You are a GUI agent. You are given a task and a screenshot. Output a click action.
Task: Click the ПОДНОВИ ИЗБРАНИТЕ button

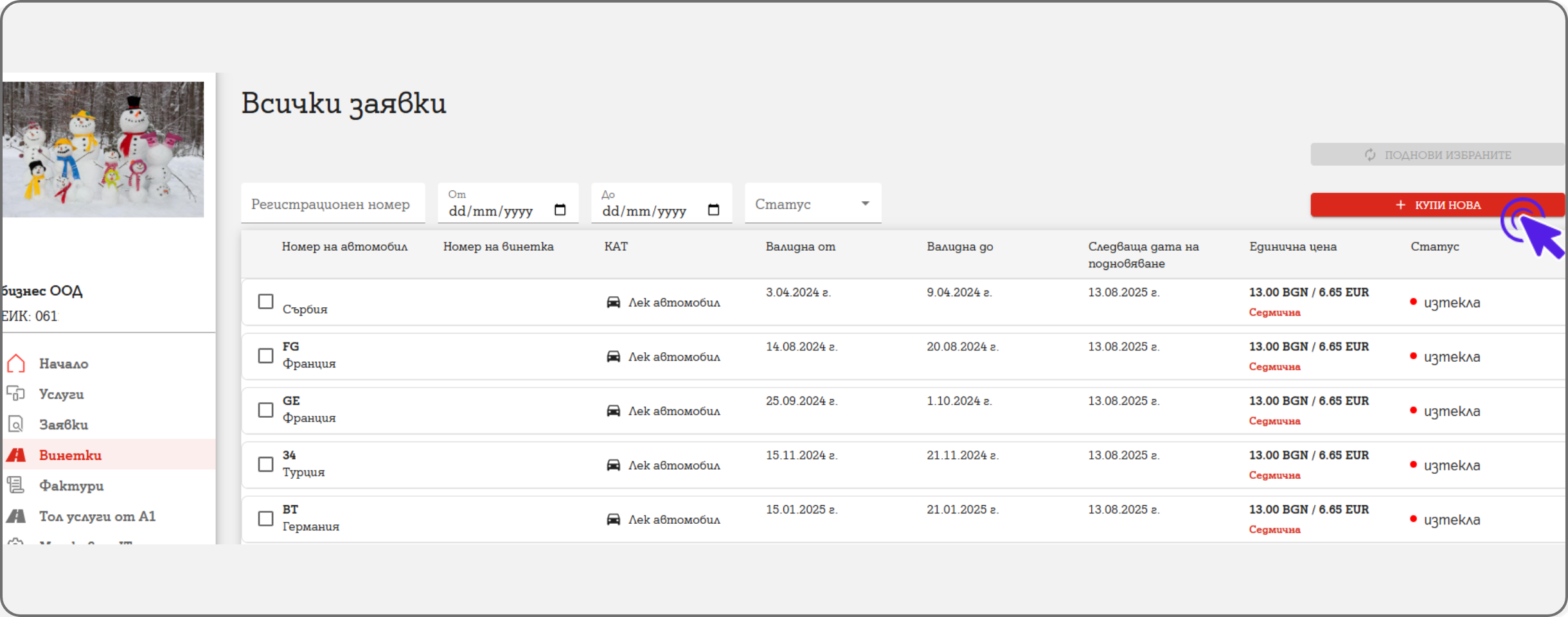coord(1438,155)
